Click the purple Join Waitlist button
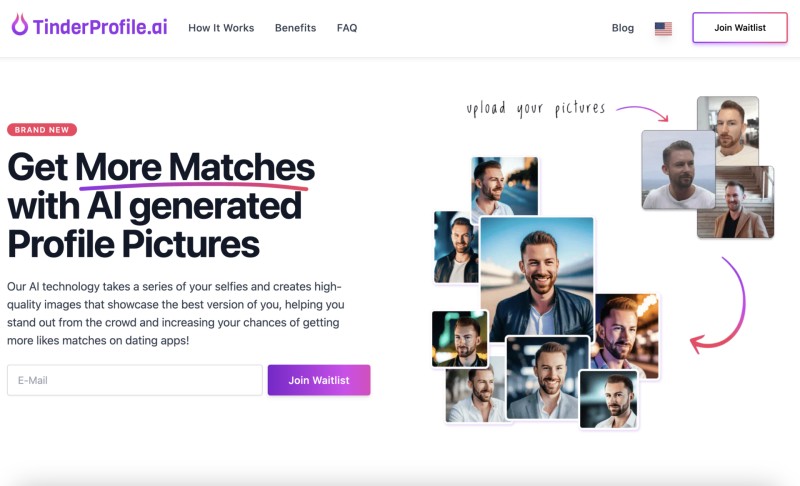 pyautogui.click(x=319, y=380)
